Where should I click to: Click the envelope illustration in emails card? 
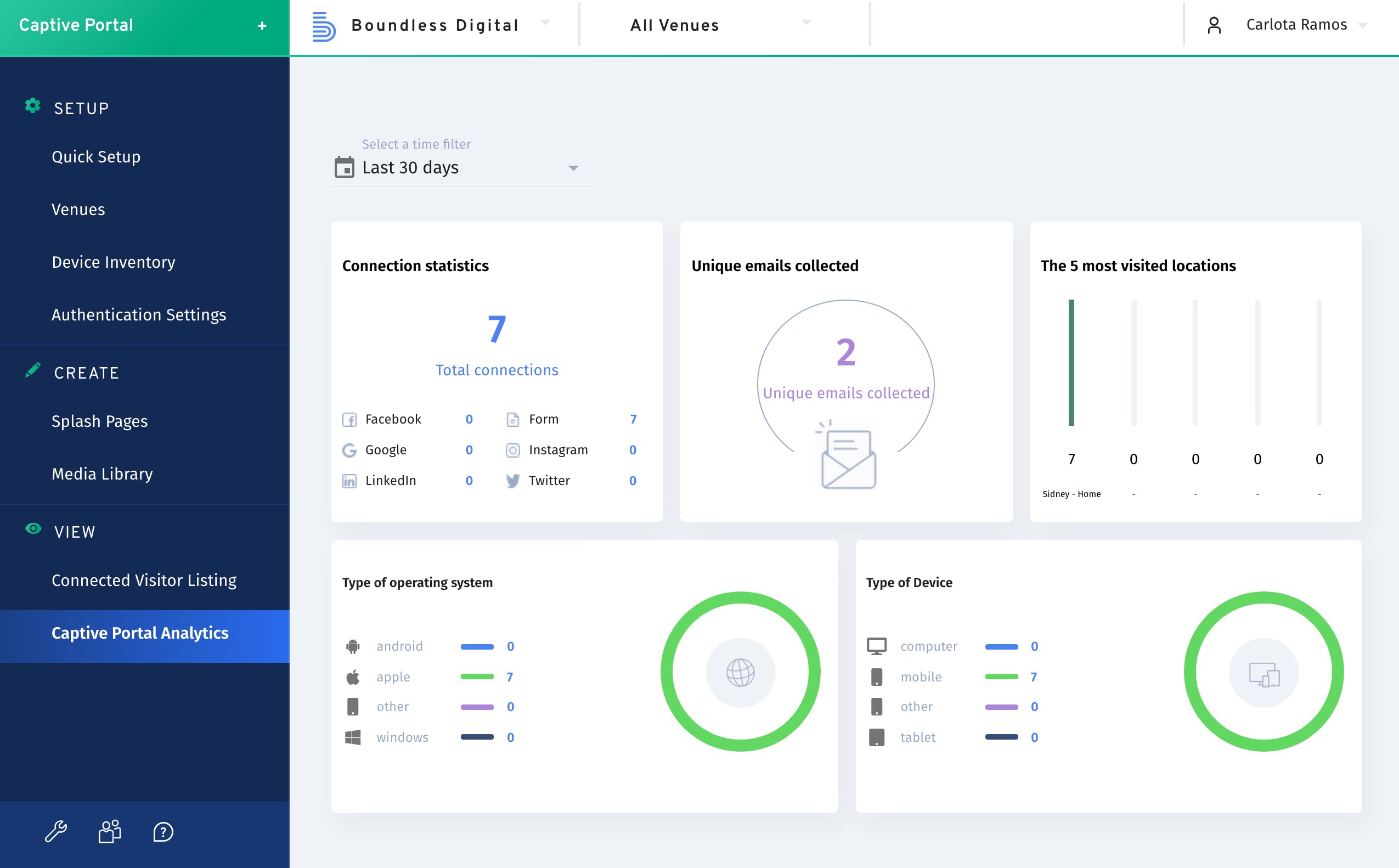[847, 456]
